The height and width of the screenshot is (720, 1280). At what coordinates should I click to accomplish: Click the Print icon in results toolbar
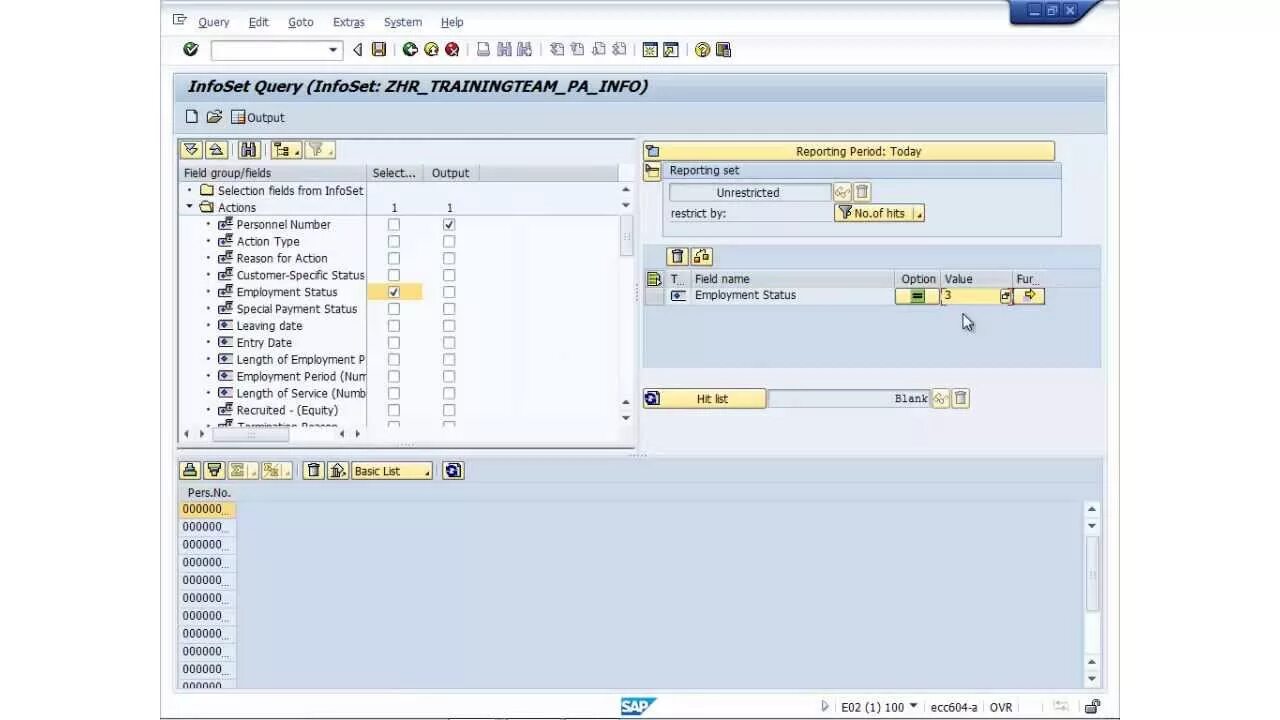click(x=189, y=471)
